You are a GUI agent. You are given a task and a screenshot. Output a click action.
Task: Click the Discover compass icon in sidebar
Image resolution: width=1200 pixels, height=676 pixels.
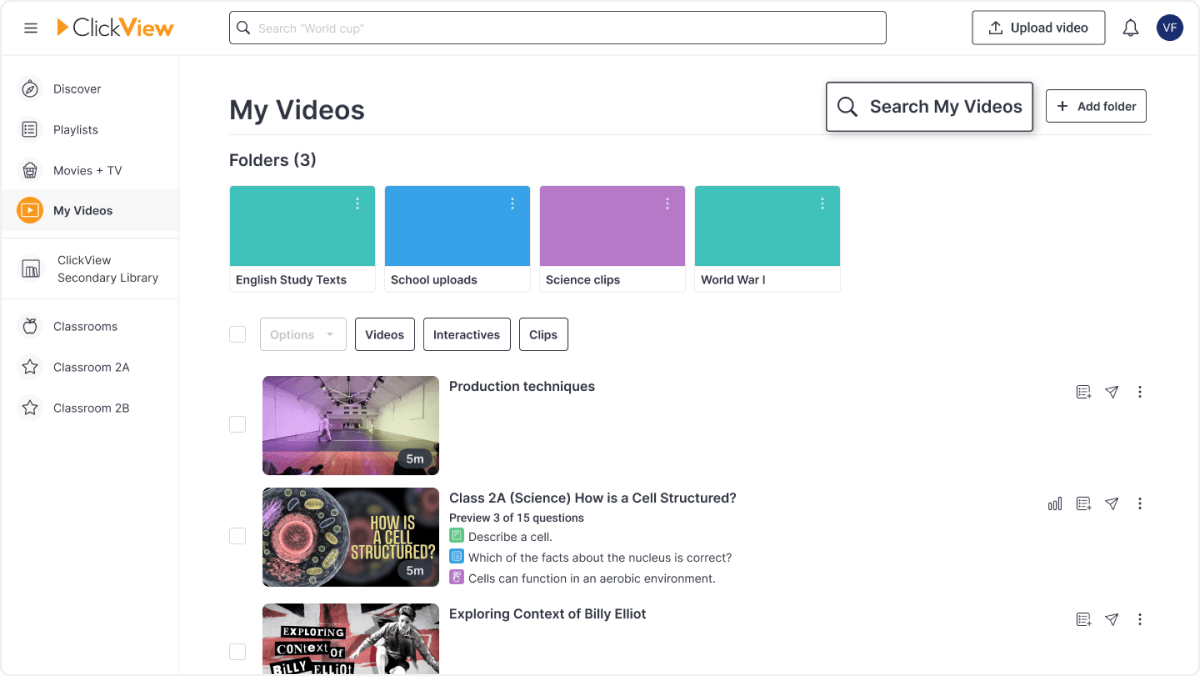point(30,89)
